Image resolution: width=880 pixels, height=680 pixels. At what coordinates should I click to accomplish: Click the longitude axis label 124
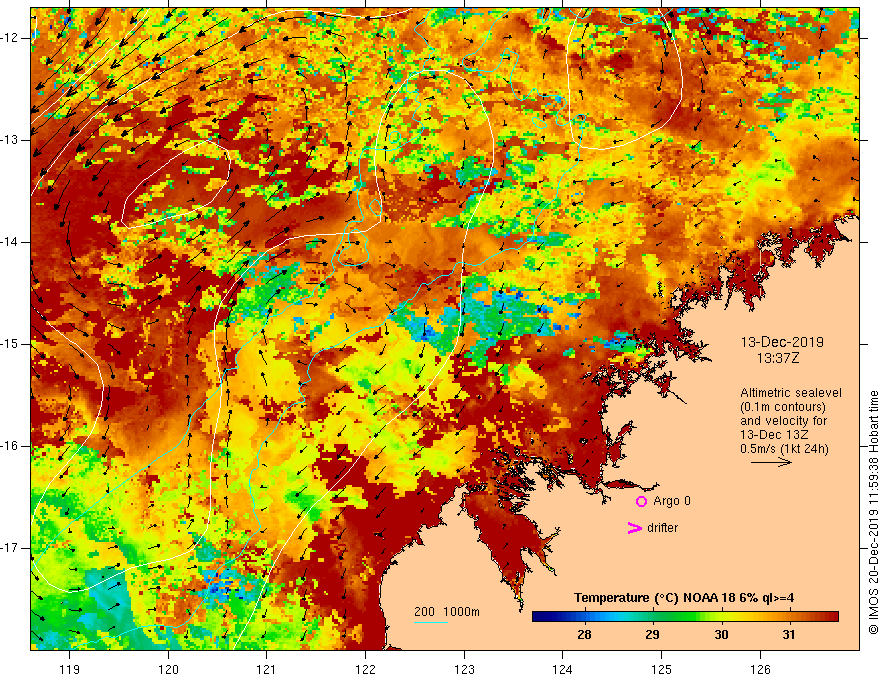(562, 669)
